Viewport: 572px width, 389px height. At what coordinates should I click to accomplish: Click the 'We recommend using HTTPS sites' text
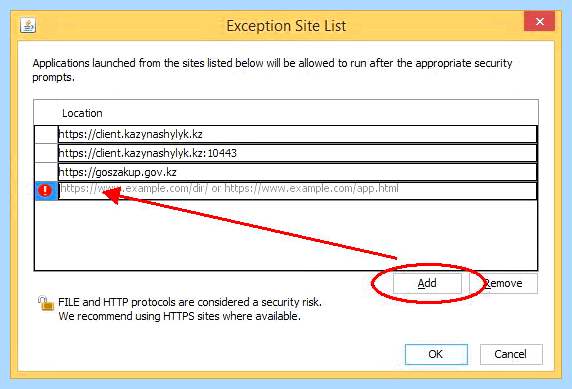[179, 316]
